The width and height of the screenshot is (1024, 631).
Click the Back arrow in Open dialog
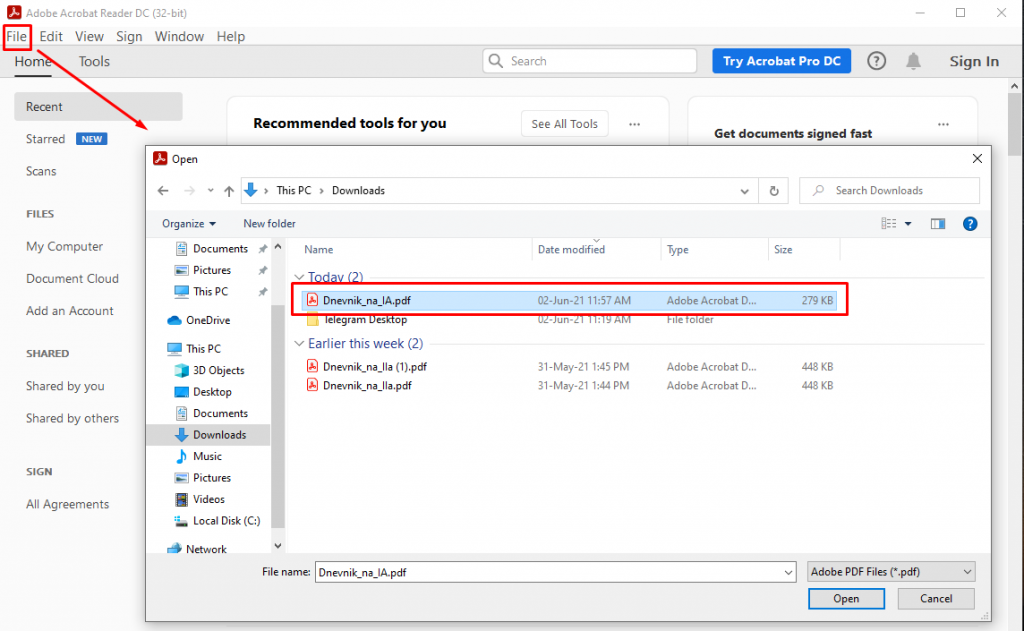point(163,191)
